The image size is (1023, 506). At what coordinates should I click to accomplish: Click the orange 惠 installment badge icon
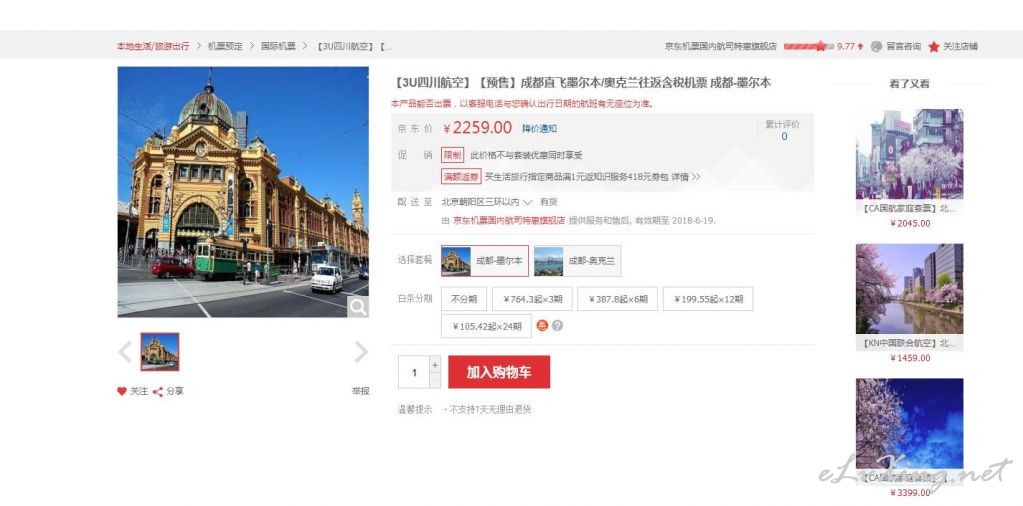click(x=542, y=325)
